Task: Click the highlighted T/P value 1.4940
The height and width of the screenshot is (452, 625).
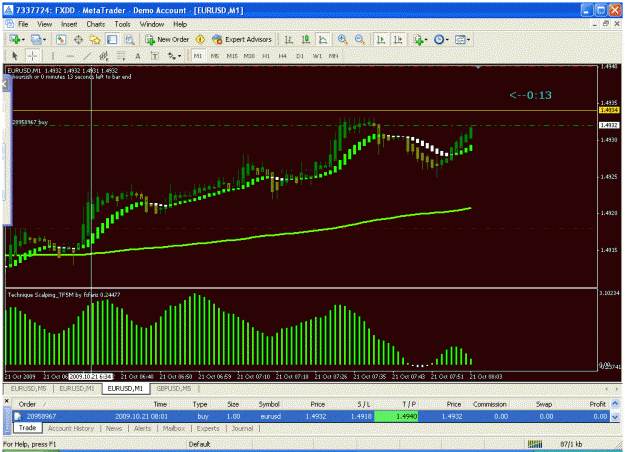Action: point(396,417)
